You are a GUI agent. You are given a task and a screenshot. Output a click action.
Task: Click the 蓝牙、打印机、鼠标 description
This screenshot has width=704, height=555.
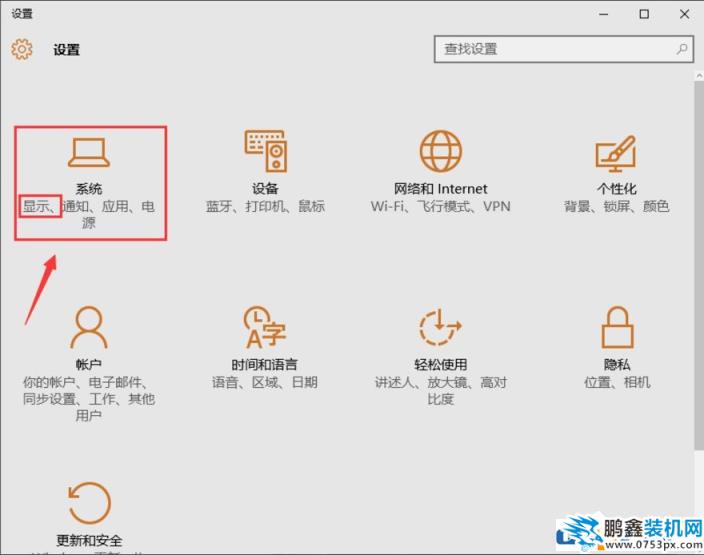pyautogui.click(x=265, y=206)
